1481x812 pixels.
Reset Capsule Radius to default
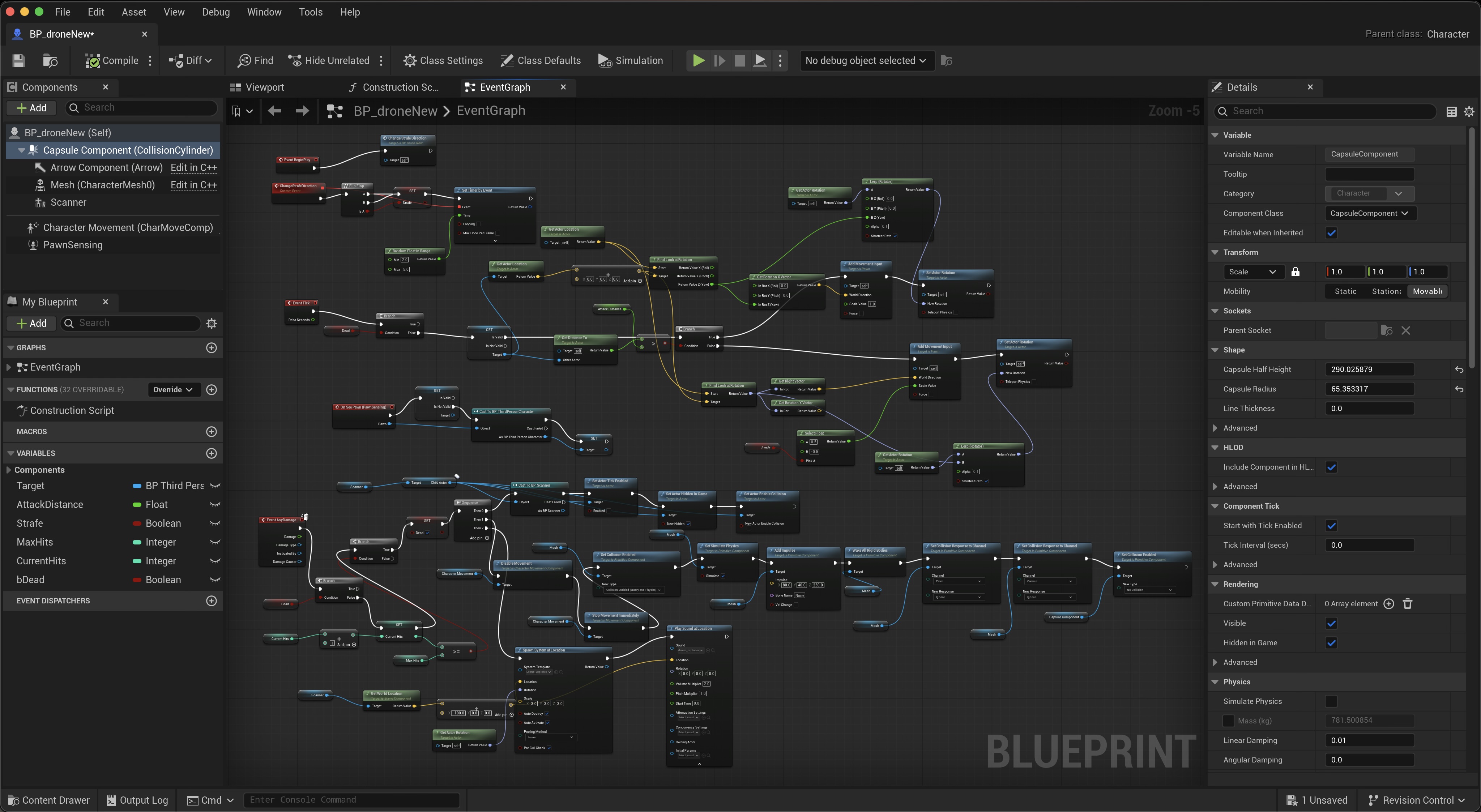[x=1459, y=389]
